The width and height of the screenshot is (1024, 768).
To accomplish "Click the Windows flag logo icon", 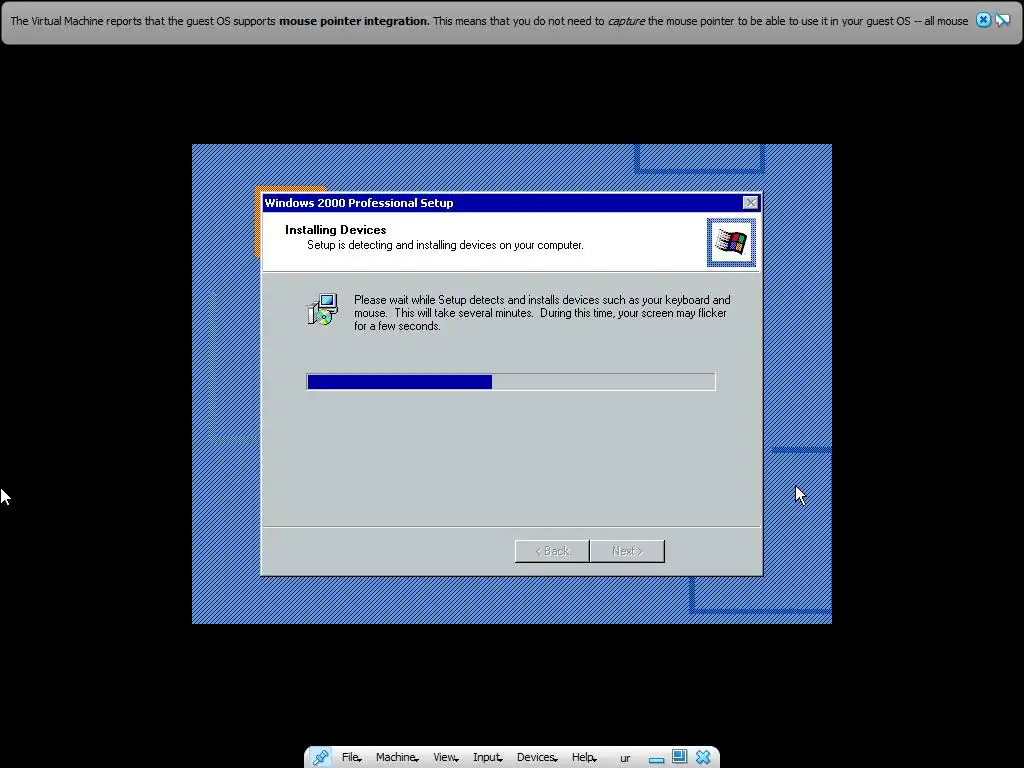I will (731, 242).
